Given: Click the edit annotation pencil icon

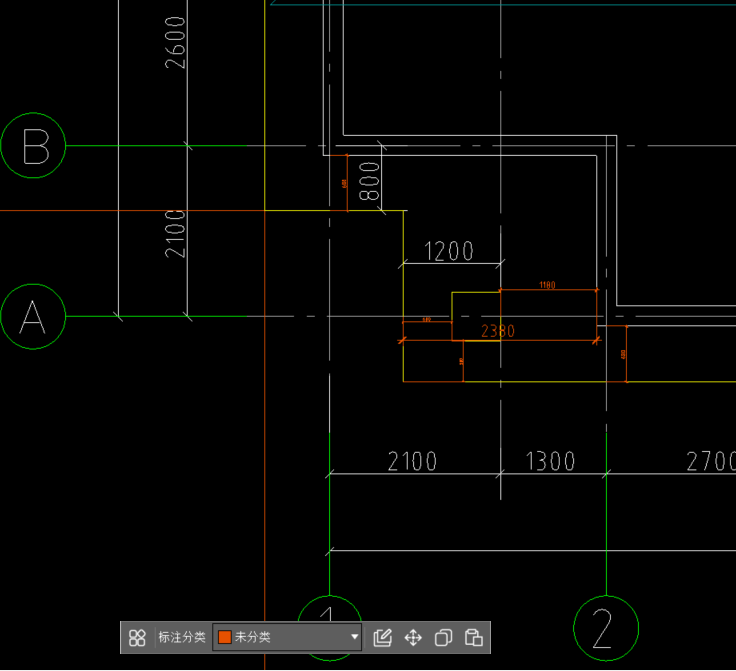Looking at the screenshot, I should click(x=383, y=638).
